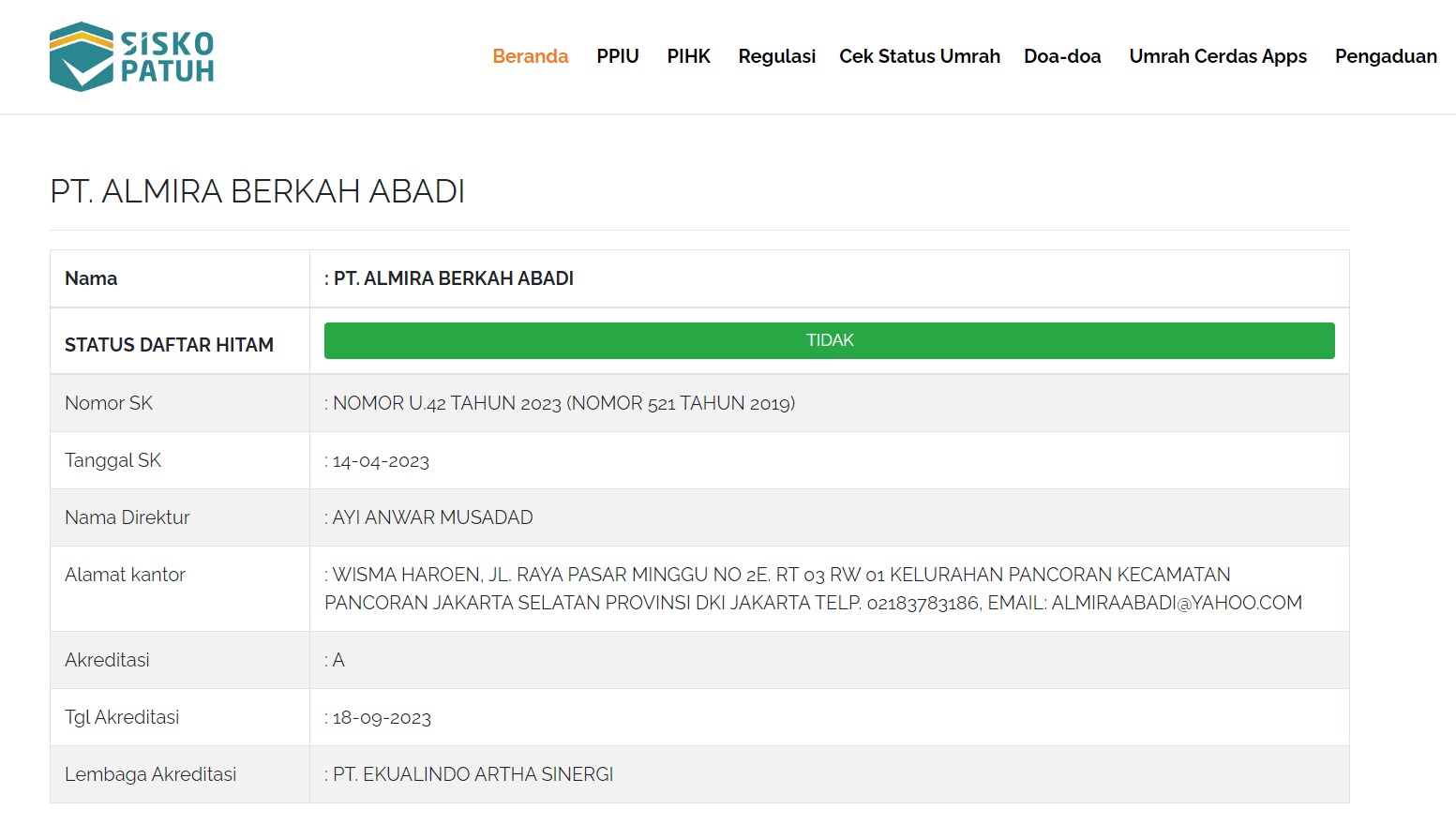The height and width of the screenshot is (824, 1456).
Task: Select the date 14-04-2023
Action: (381, 461)
